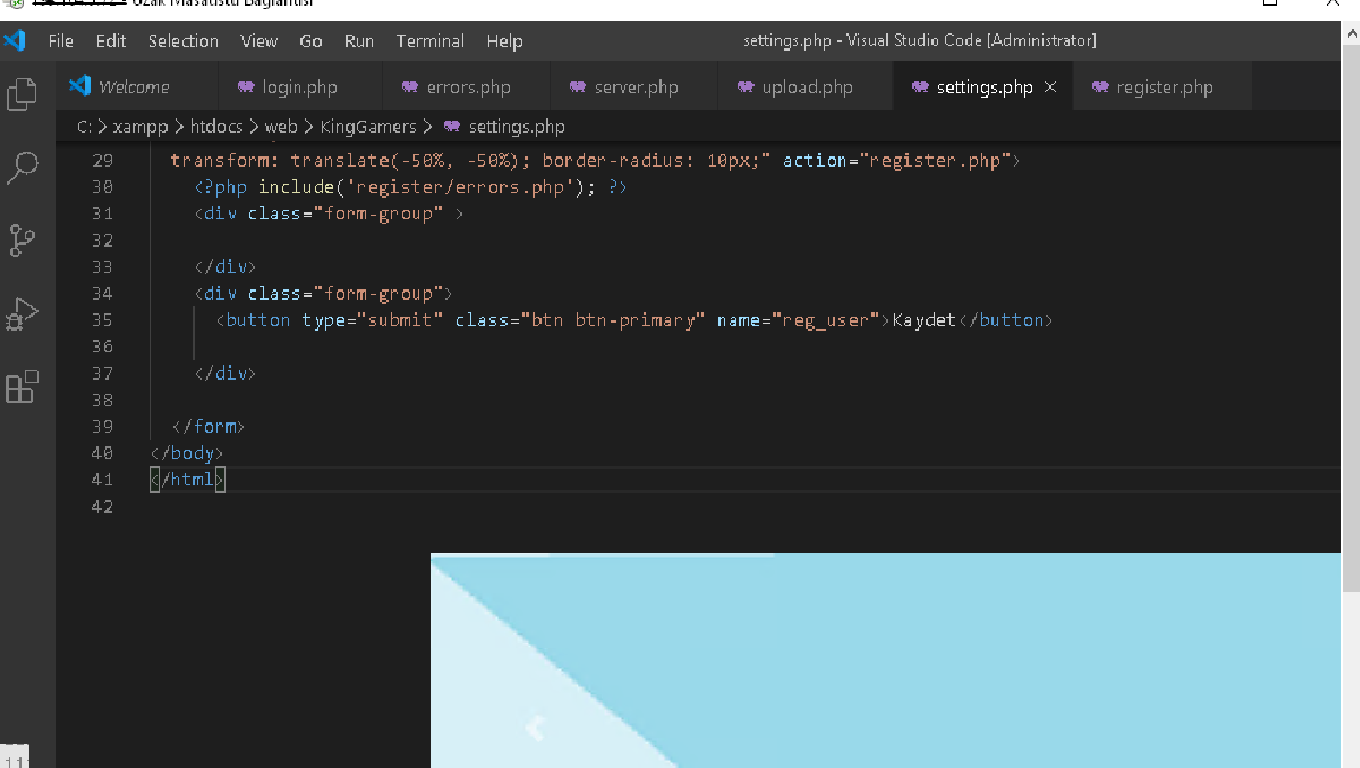Click the C: breadcrumb root
The height and width of the screenshot is (768, 1360).
click(84, 127)
